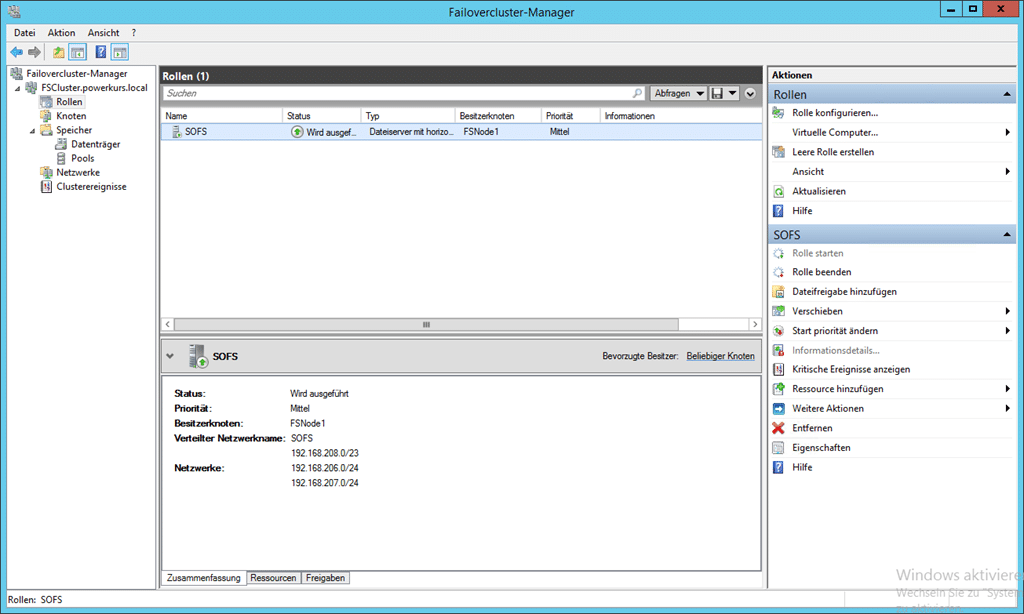
Task: Click the Back arrow toolbar icon
Action: 16,52
